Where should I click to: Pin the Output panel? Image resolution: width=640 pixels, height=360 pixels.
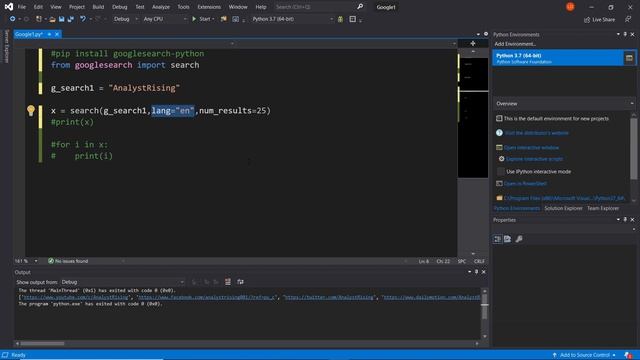[x=476, y=272]
